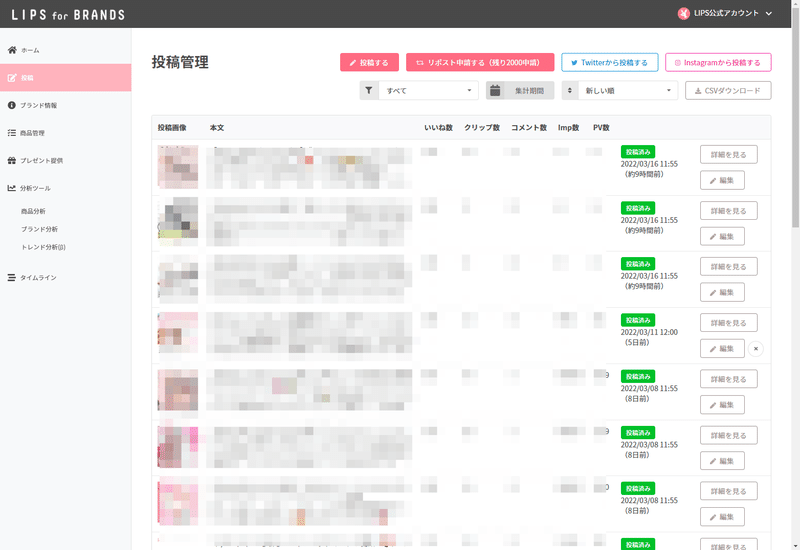Click the クリップ数 column header
The height and width of the screenshot is (550, 800).
[482, 128]
